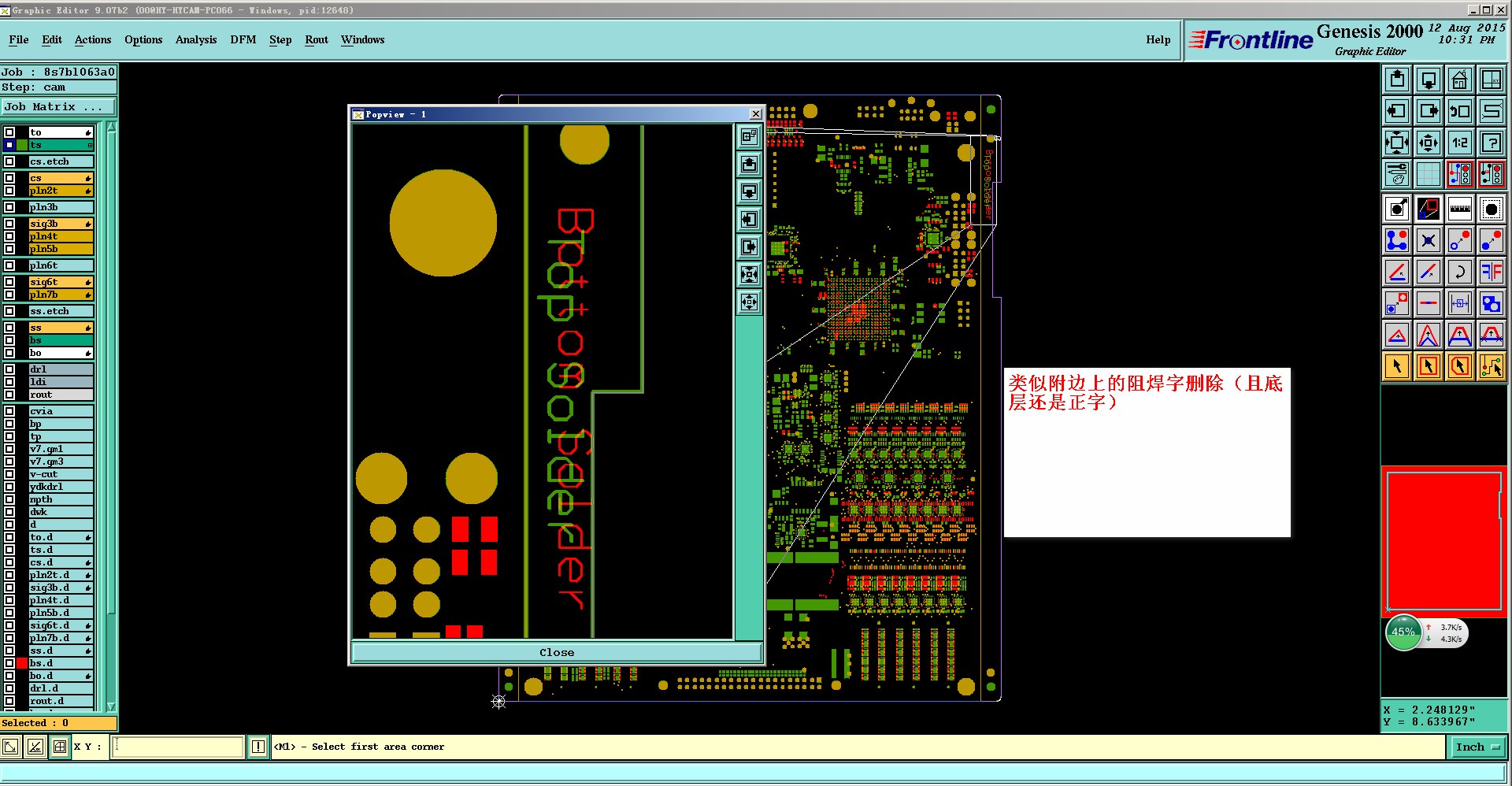The image size is (1512, 786).
Task: Select the mirror feature tool icon
Action: [x=1491, y=272]
